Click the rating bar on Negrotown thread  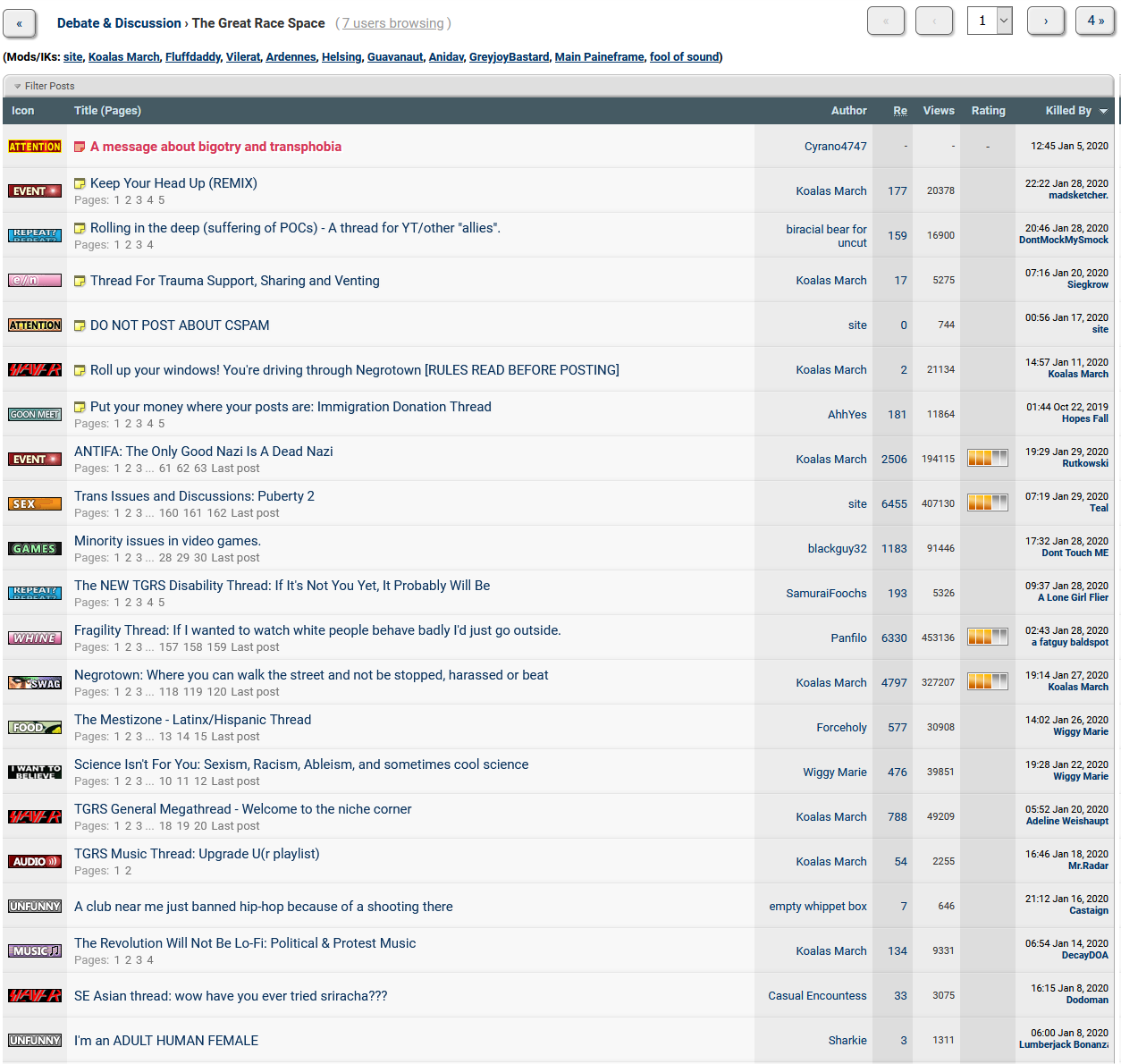pyautogui.click(x=988, y=681)
